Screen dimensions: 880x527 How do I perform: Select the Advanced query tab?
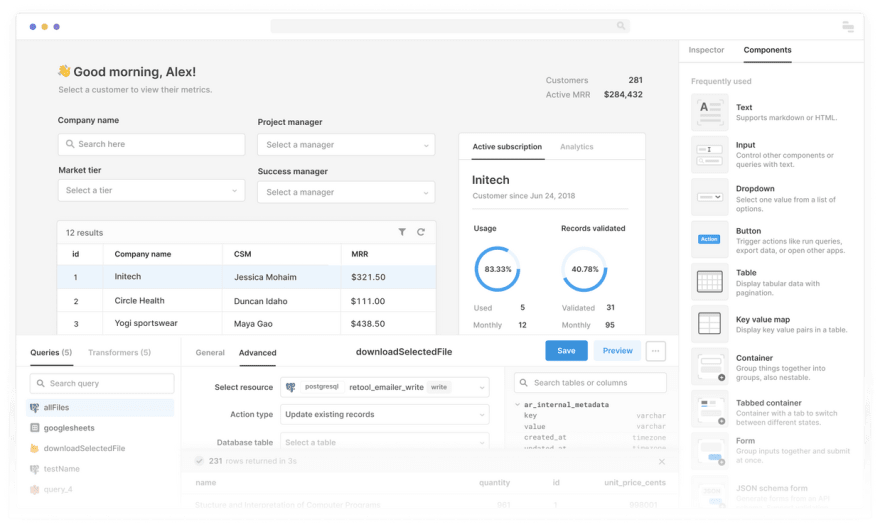[258, 352]
